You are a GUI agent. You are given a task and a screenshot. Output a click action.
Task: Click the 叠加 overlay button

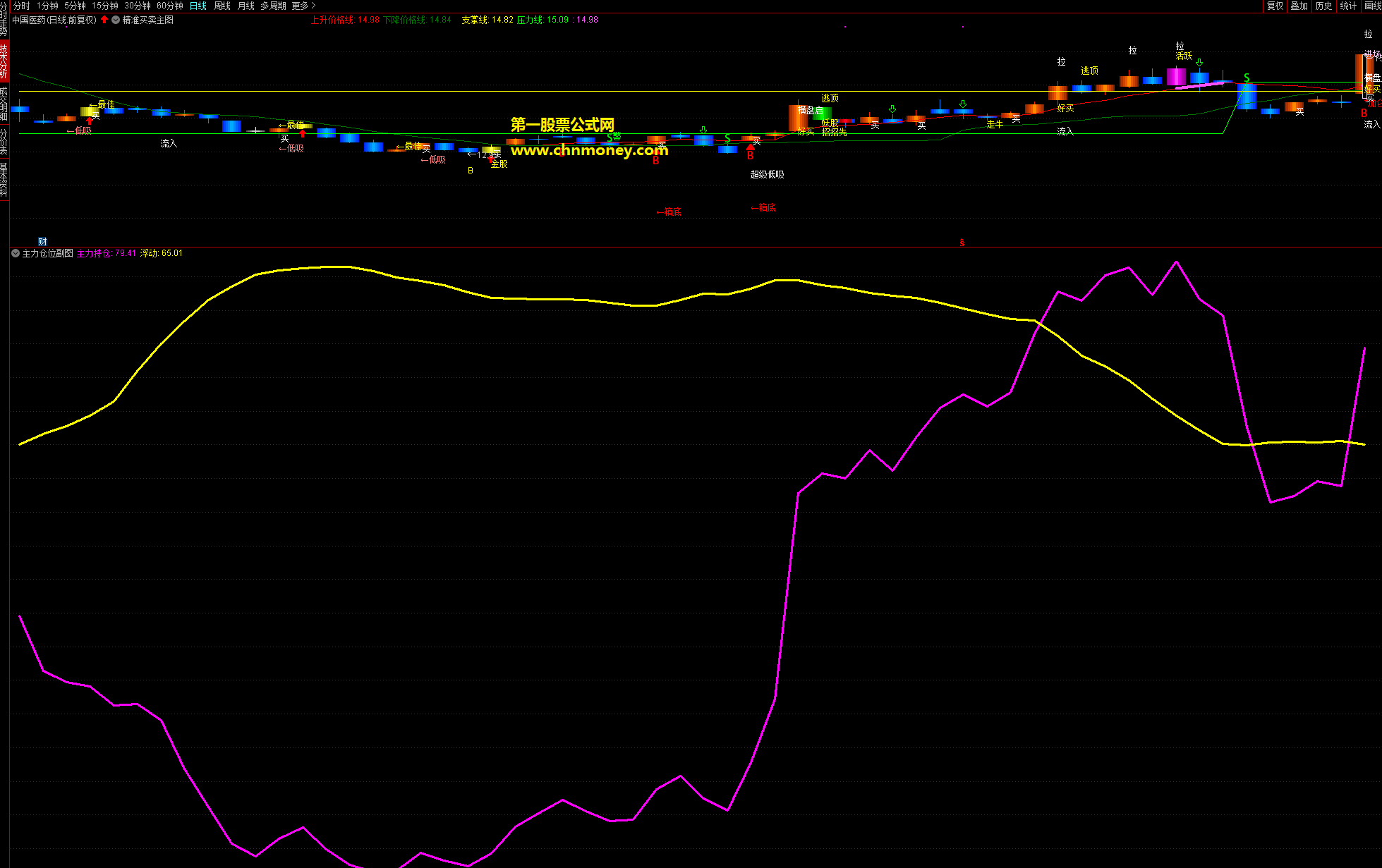pyautogui.click(x=1299, y=6)
